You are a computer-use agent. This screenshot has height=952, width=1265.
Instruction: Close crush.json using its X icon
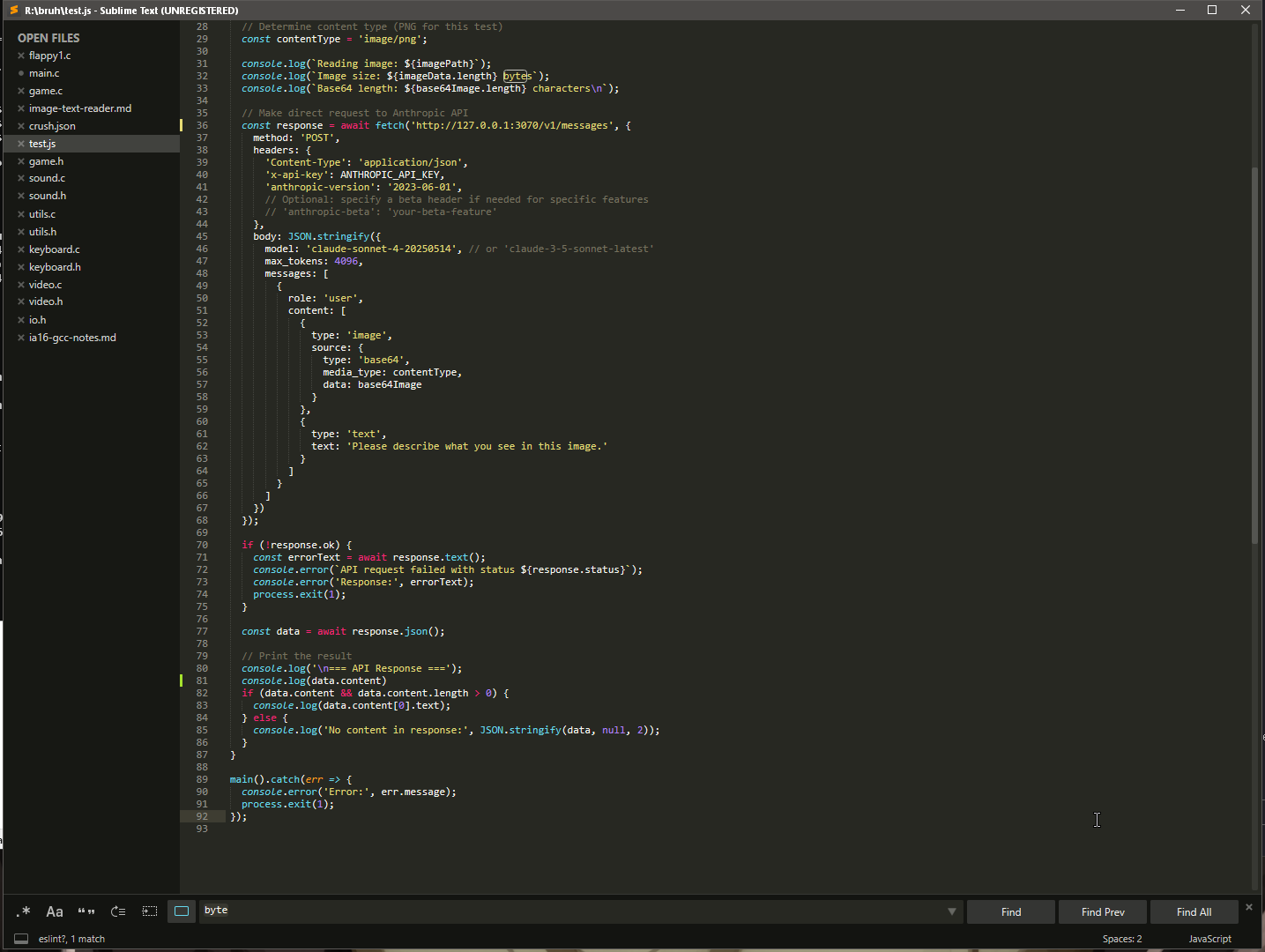21,126
